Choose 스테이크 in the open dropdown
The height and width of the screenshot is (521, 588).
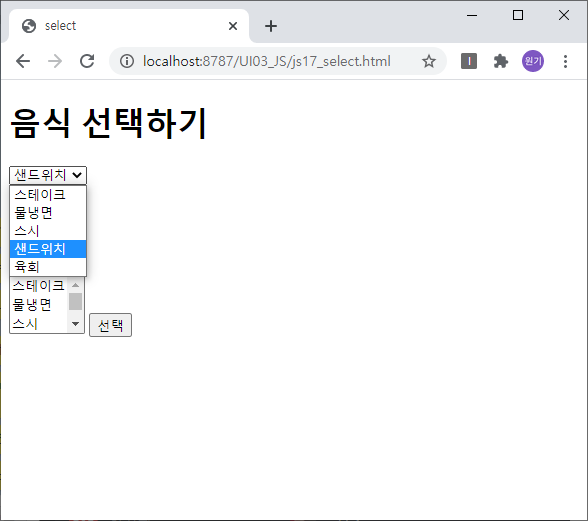tap(48, 195)
